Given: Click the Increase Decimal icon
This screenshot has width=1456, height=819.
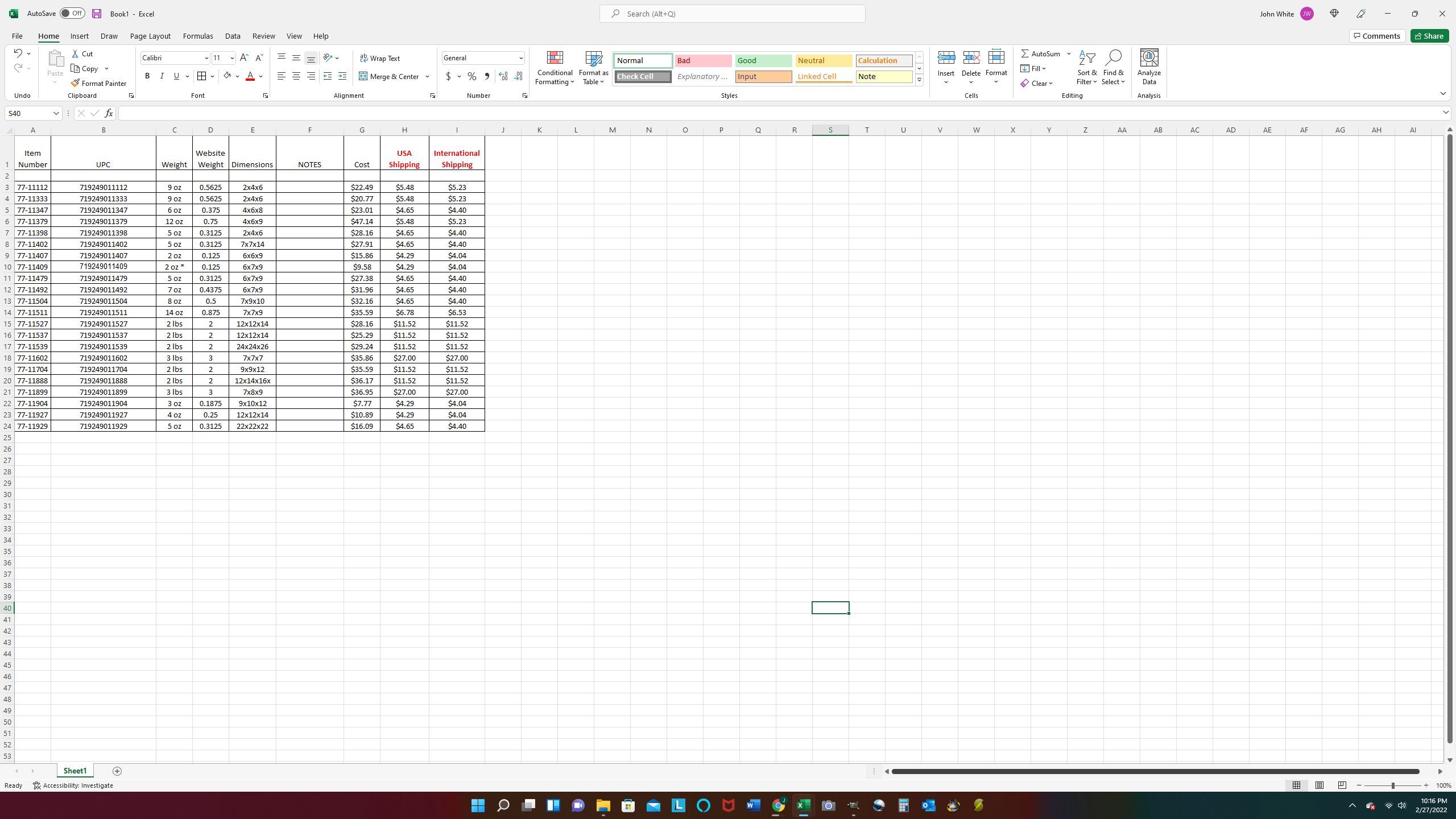Looking at the screenshot, I should 503,76.
